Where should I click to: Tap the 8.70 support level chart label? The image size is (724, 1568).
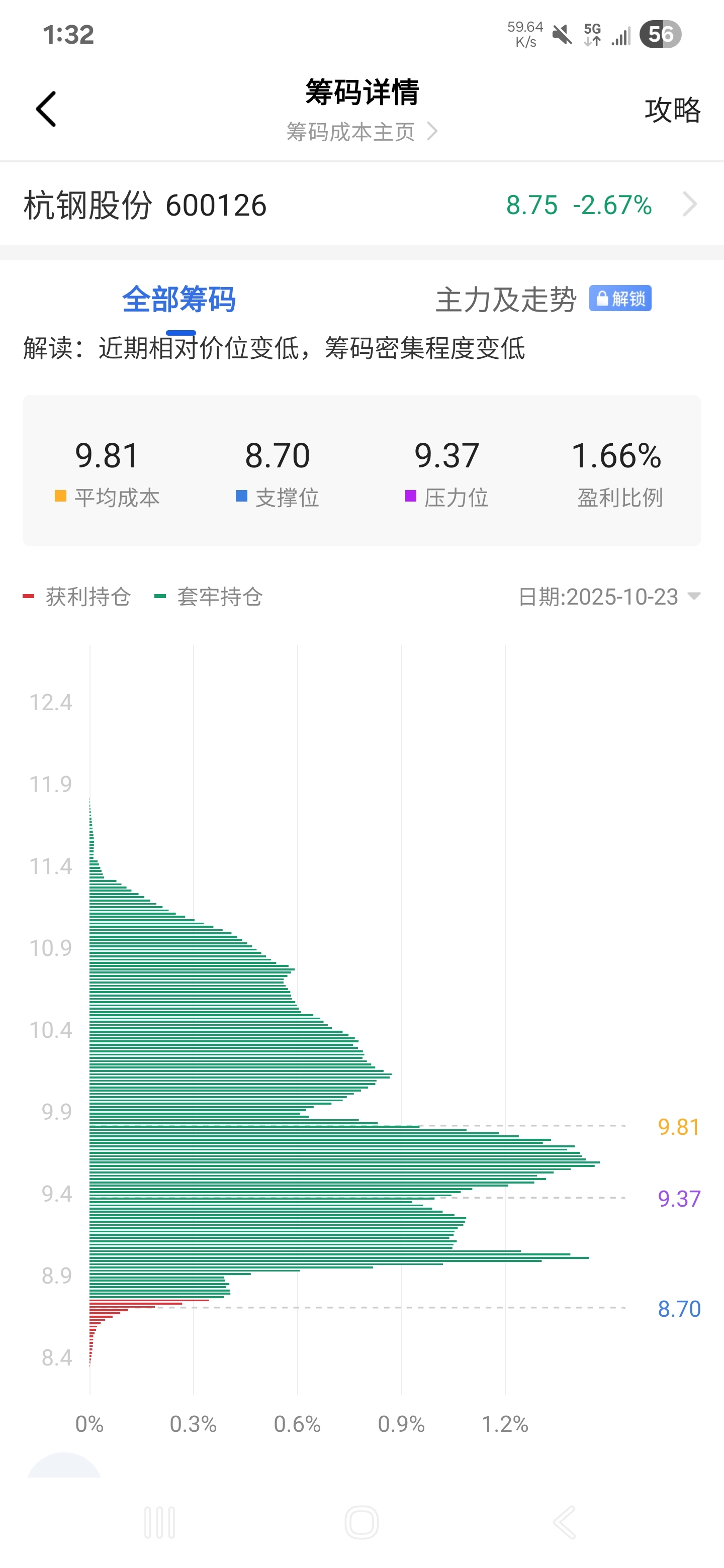click(678, 1309)
